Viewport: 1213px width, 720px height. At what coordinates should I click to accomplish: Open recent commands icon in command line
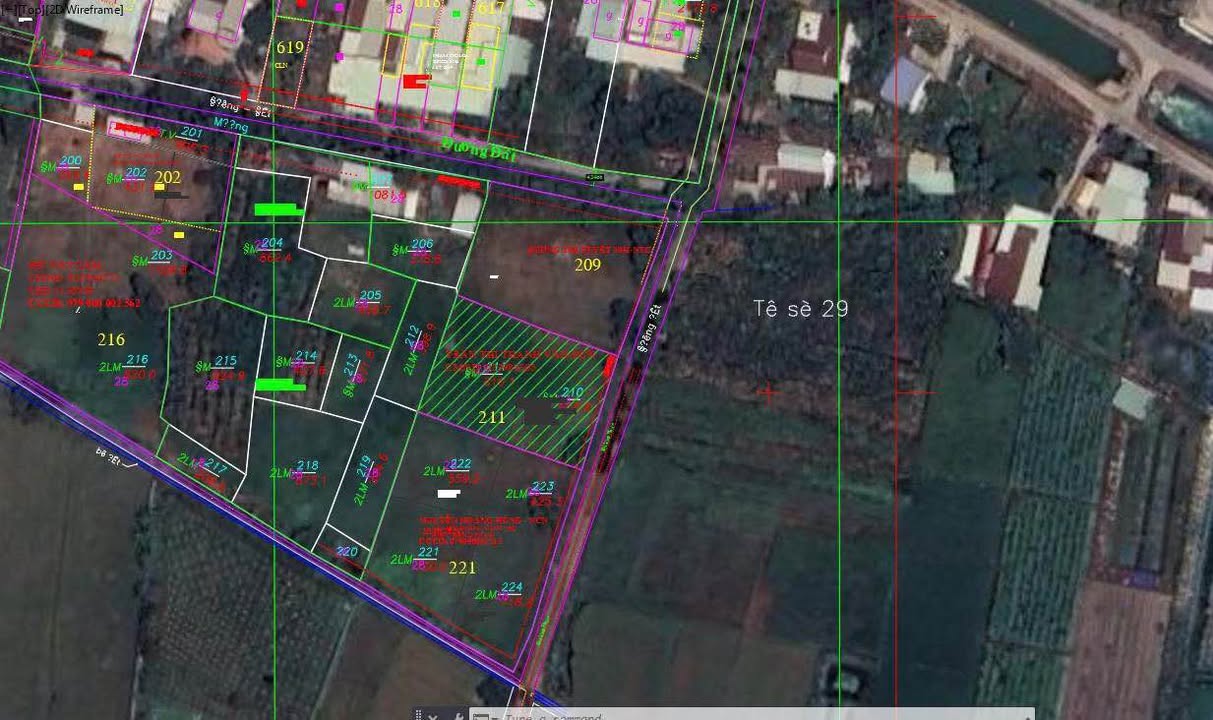click(482, 716)
